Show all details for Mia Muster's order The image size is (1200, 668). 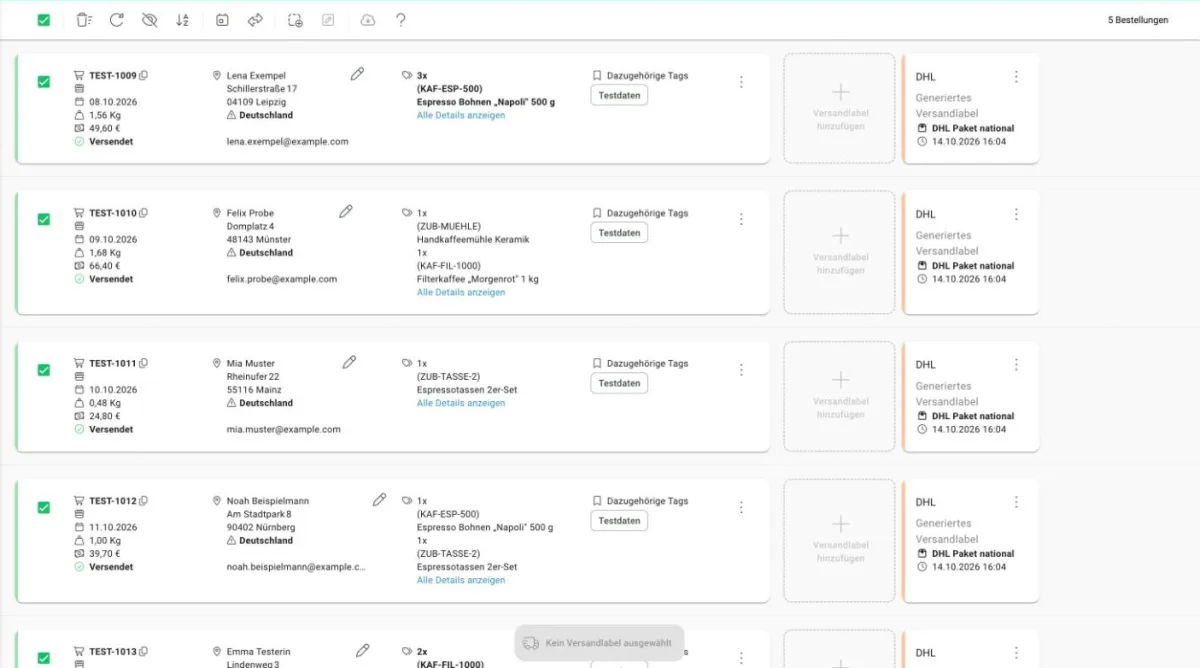point(461,403)
